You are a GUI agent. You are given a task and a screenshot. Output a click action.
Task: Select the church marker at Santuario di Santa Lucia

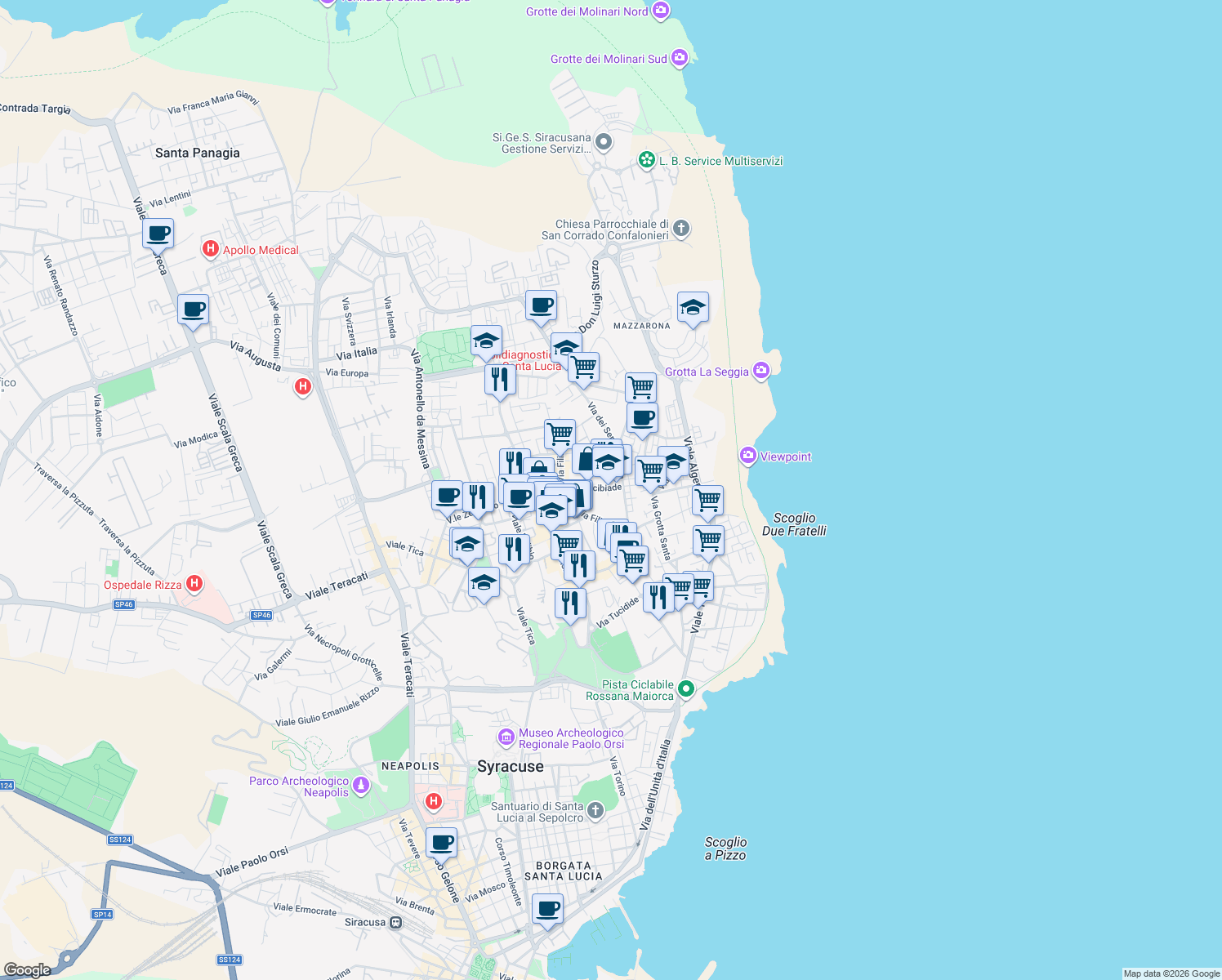pyautogui.click(x=594, y=810)
